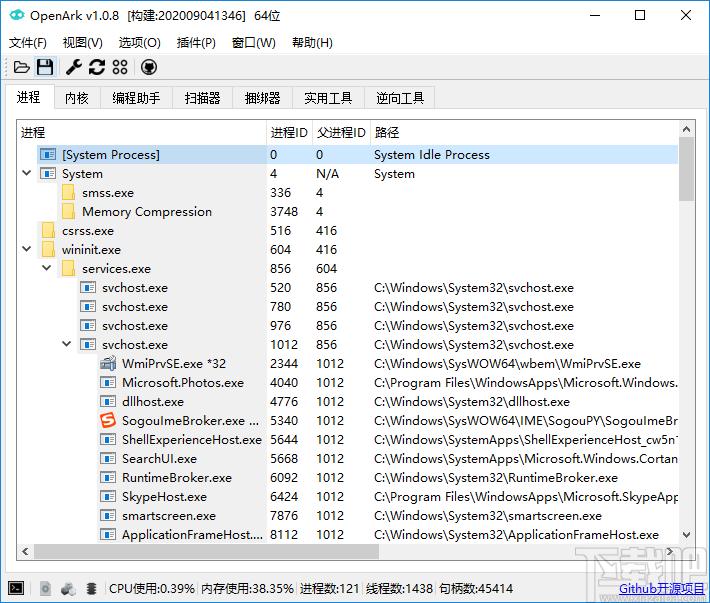Click the vertical scrollbar down arrow
Screen dimensions: 710x603
click(686, 535)
